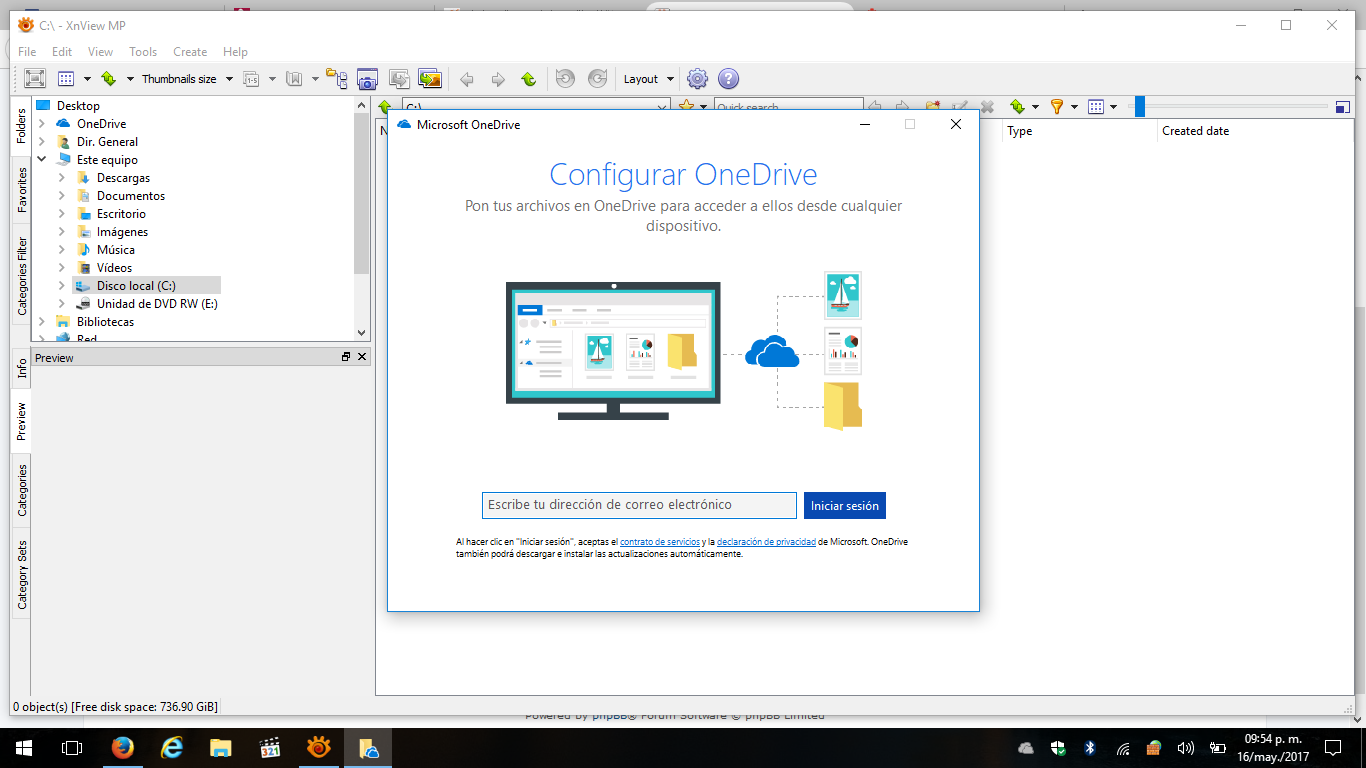
Task: Click the blue help question mark icon
Action: (728, 79)
